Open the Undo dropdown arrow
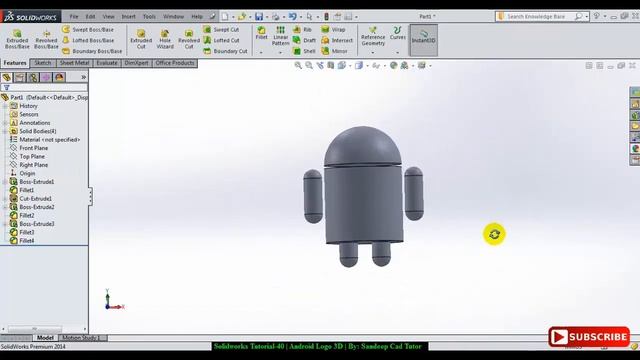This screenshot has width=640, height=360. pos(301,17)
